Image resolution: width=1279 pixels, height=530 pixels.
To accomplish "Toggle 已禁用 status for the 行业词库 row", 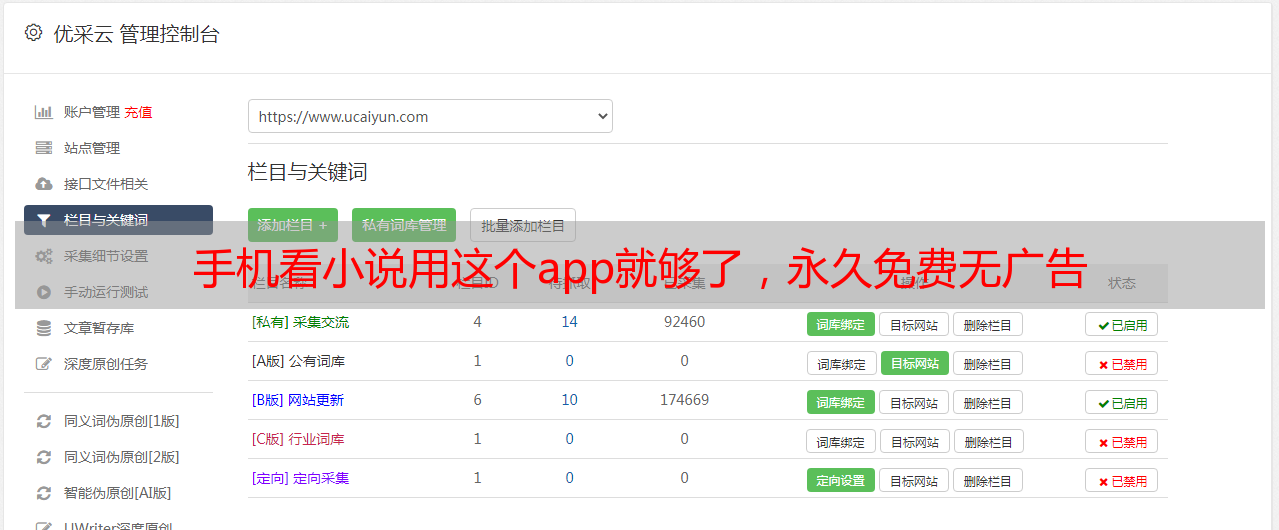I will click(x=1121, y=441).
